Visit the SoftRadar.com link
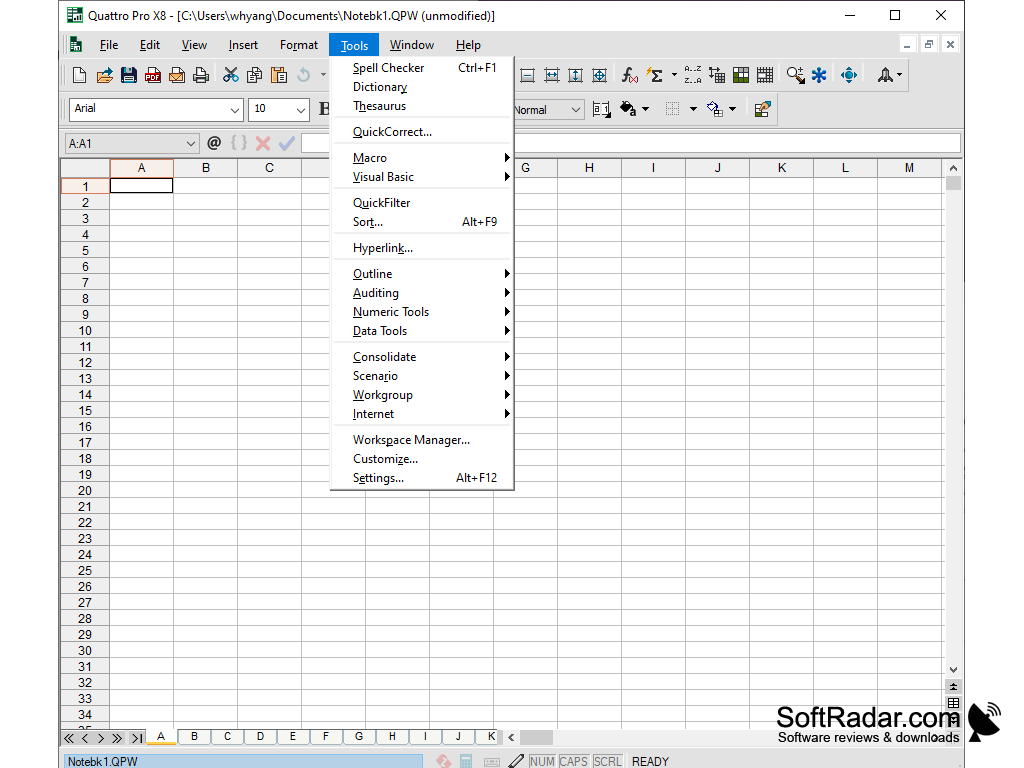Screen dimensions: 1024x768 (866, 718)
